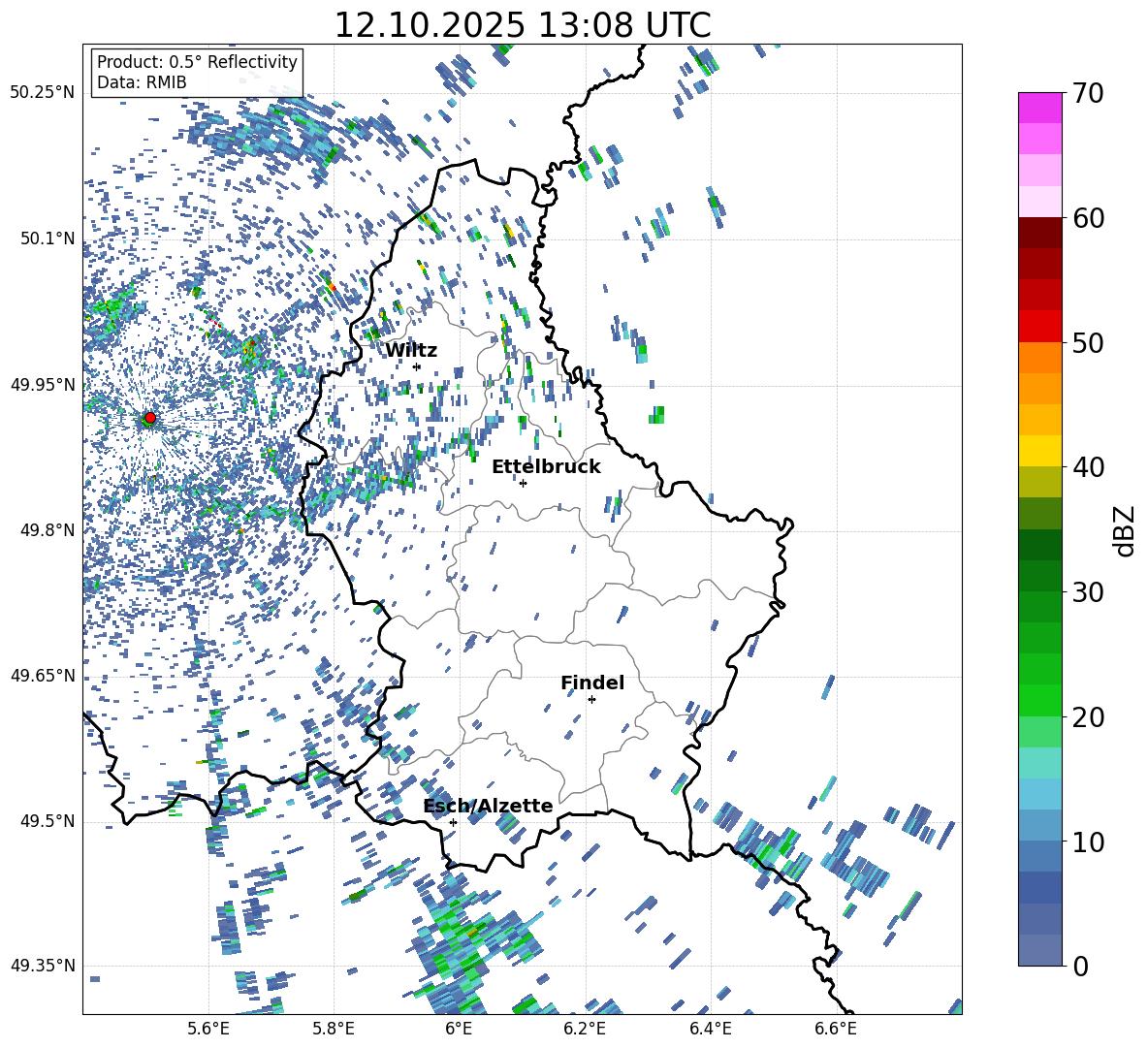This screenshot has width=1148, height=1048.
Task: Click the Findel station cross marker
Action: tap(591, 699)
